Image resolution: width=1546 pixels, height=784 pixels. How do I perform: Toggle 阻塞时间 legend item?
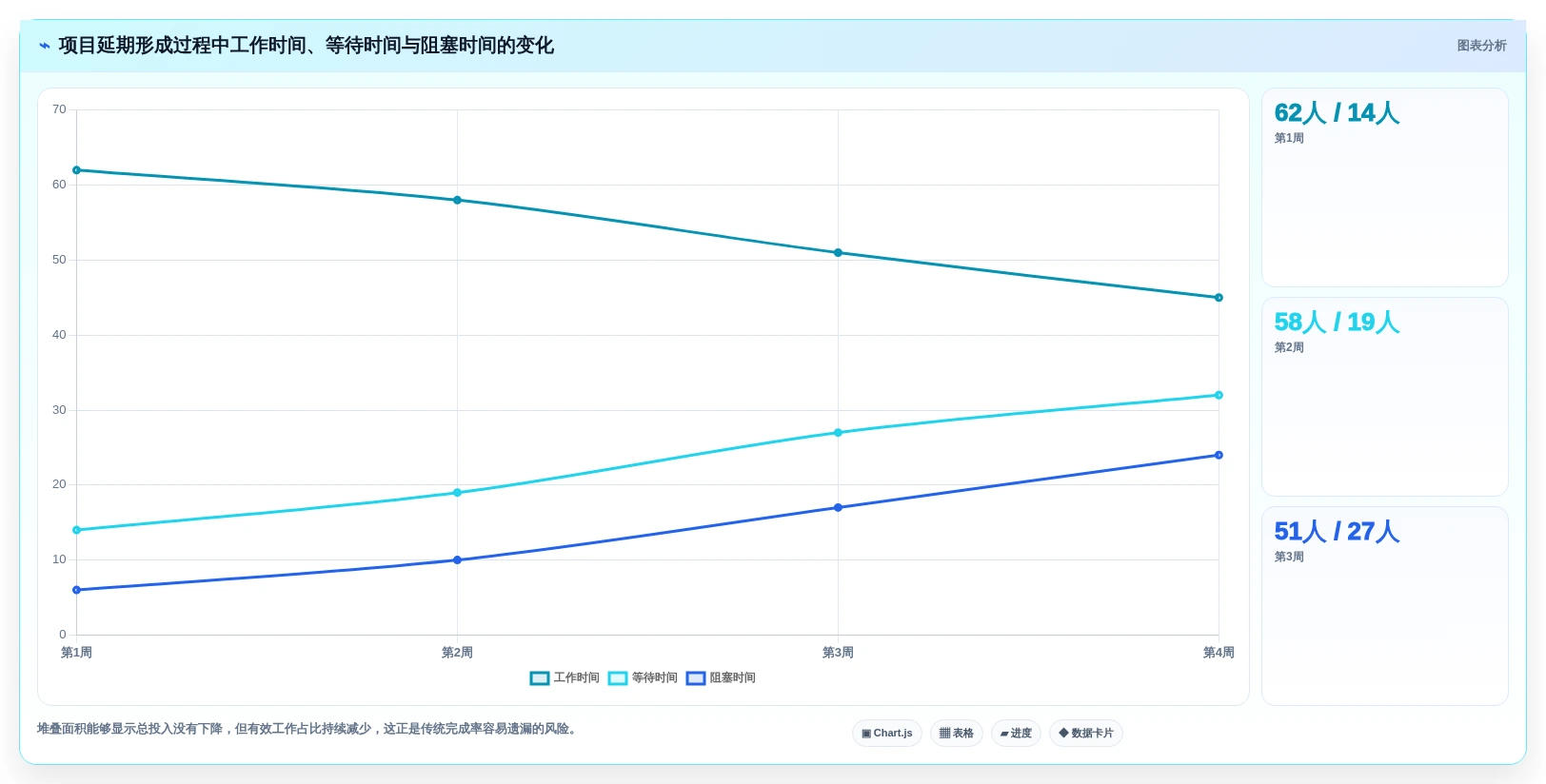point(721,678)
